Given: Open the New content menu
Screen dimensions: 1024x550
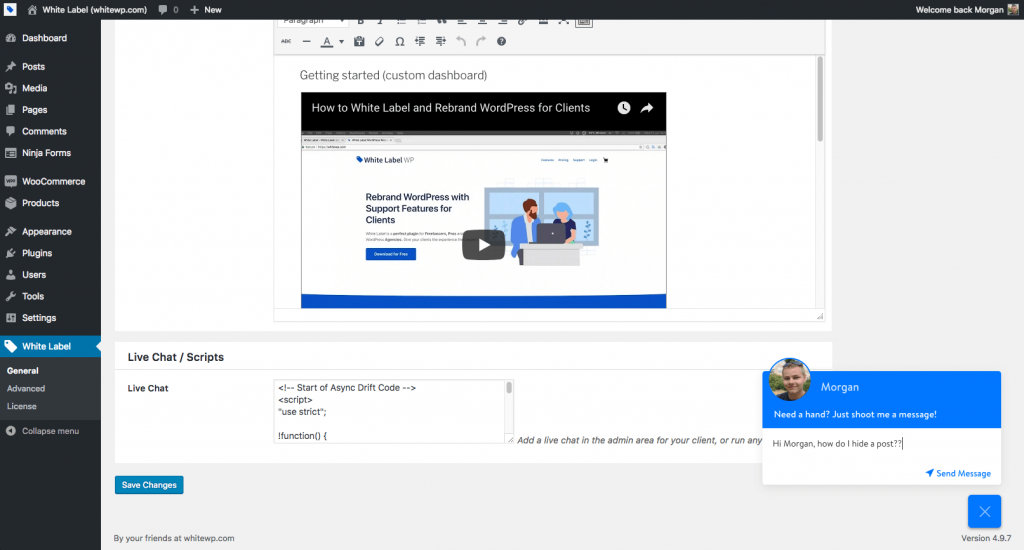Looking at the screenshot, I should 206,10.
